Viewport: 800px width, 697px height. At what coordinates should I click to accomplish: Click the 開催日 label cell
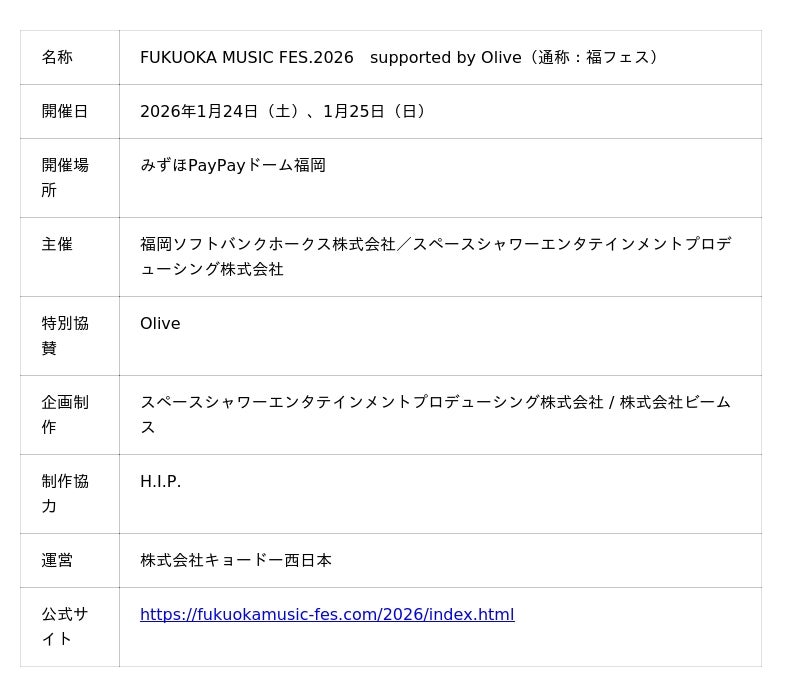pos(65,111)
